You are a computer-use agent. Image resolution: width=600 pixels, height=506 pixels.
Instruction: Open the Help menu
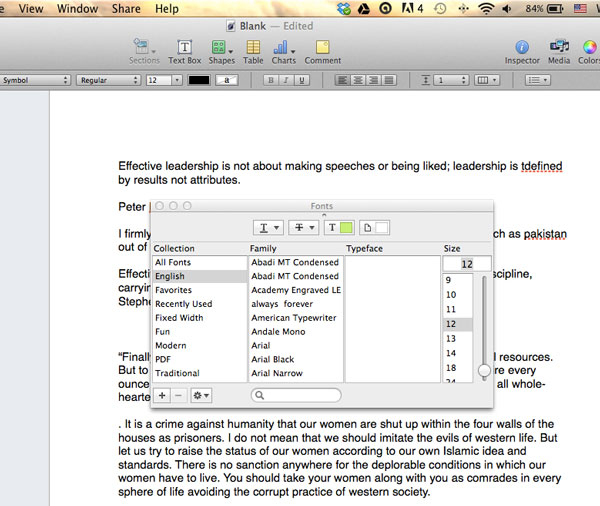[x=167, y=8]
